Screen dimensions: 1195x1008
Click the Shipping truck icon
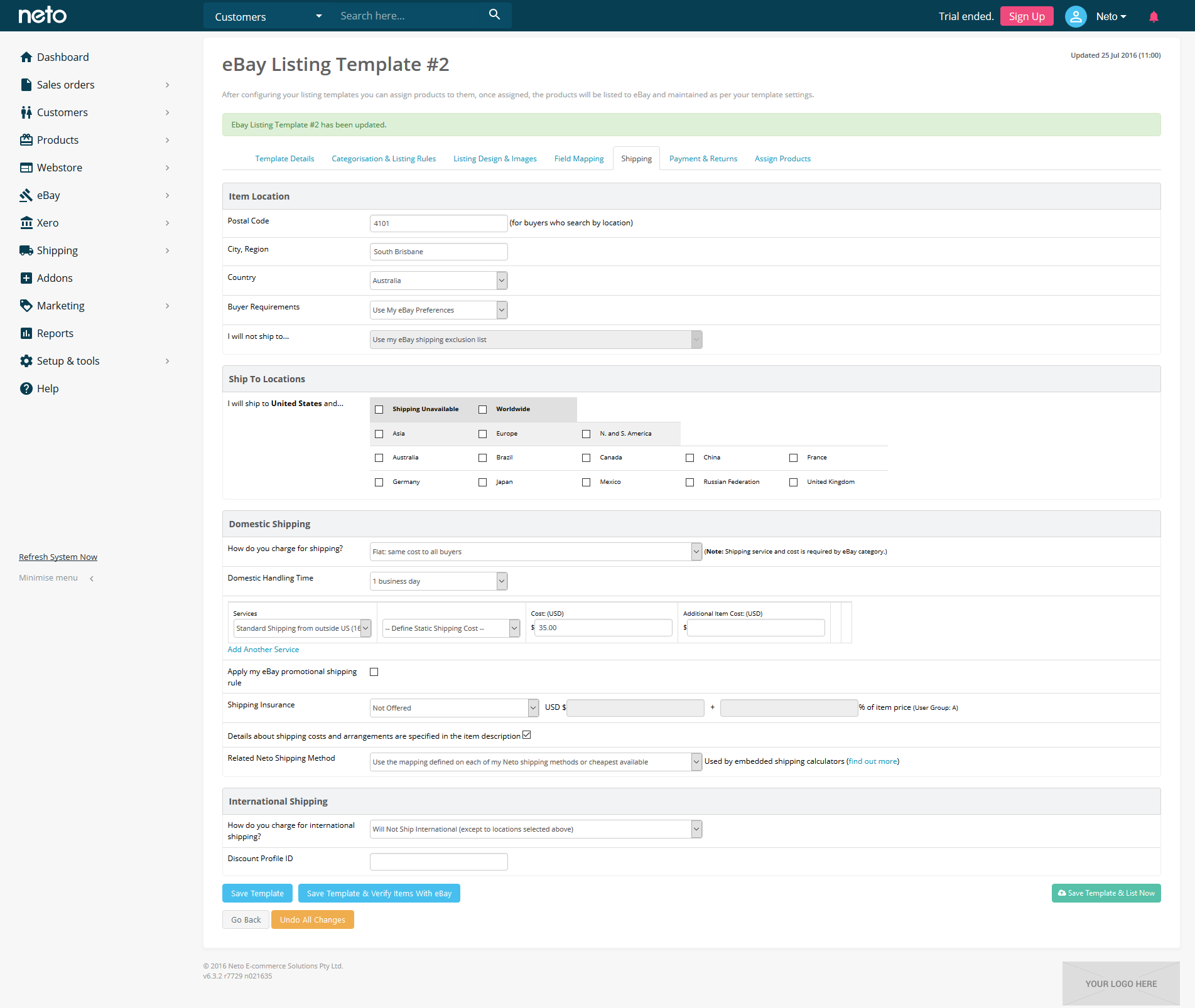(26, 250)
